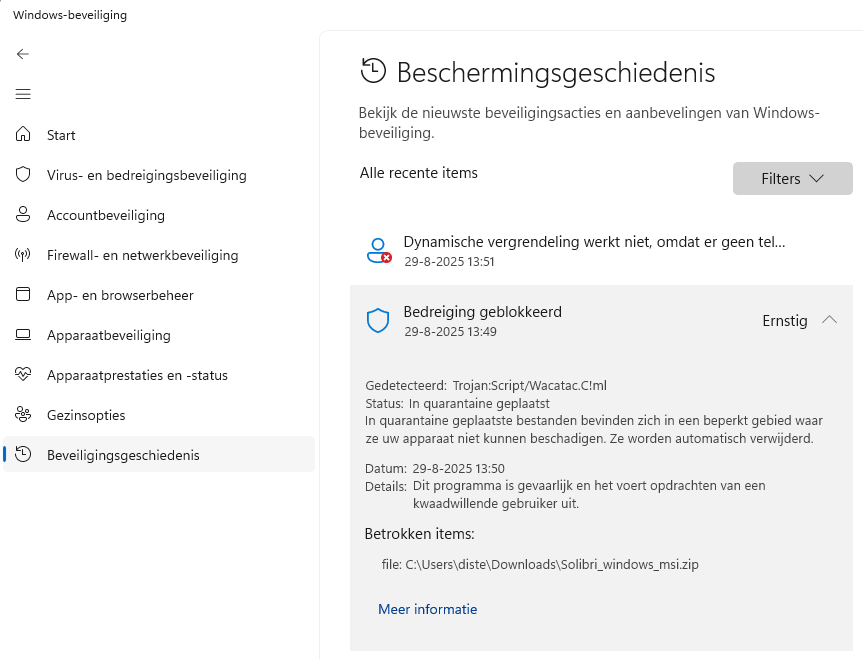Open Accountbeveiliging section

pos(159,215)
